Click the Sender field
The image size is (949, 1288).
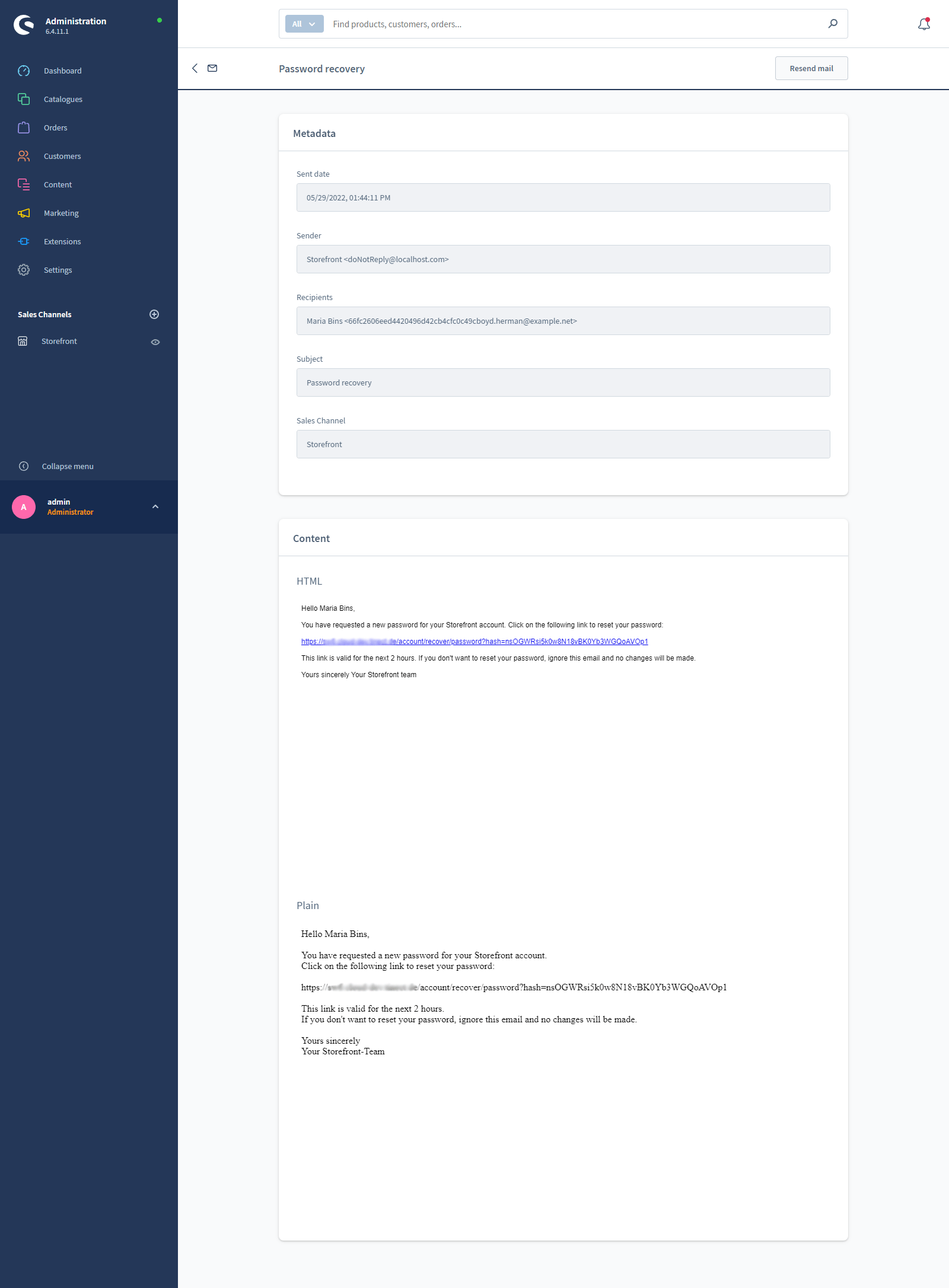[563, 259]
